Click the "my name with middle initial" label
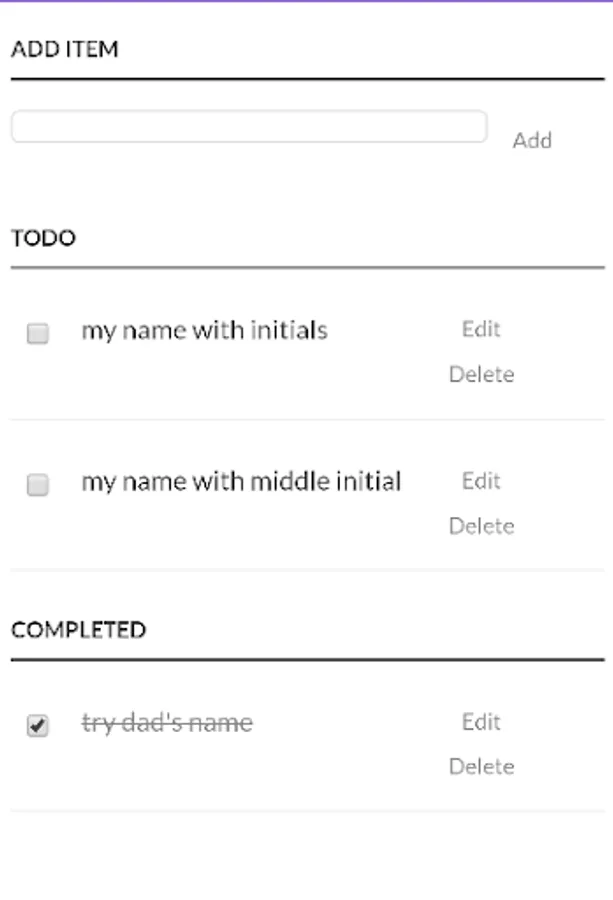 [241, 482]
